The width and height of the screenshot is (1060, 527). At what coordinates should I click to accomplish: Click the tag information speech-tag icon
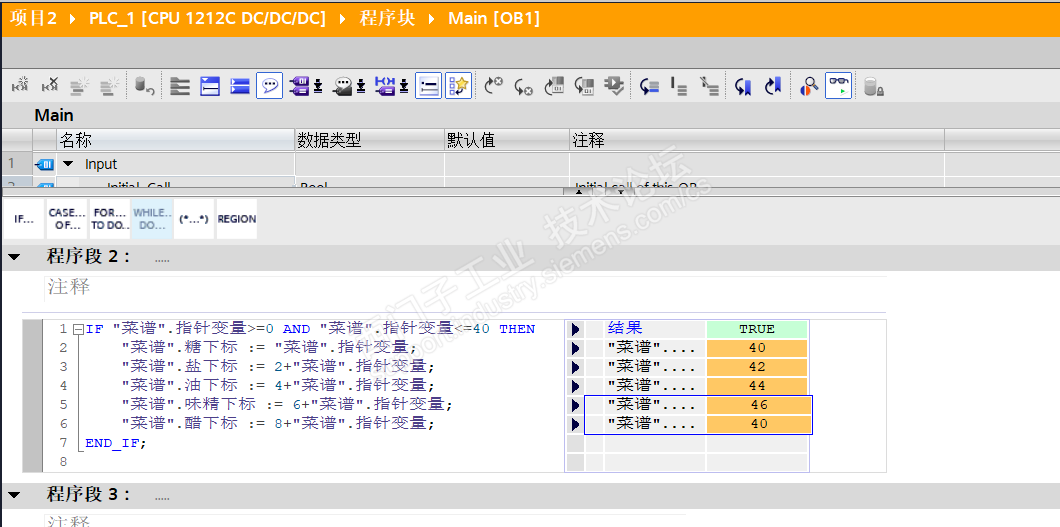click(x=343, y=86)
